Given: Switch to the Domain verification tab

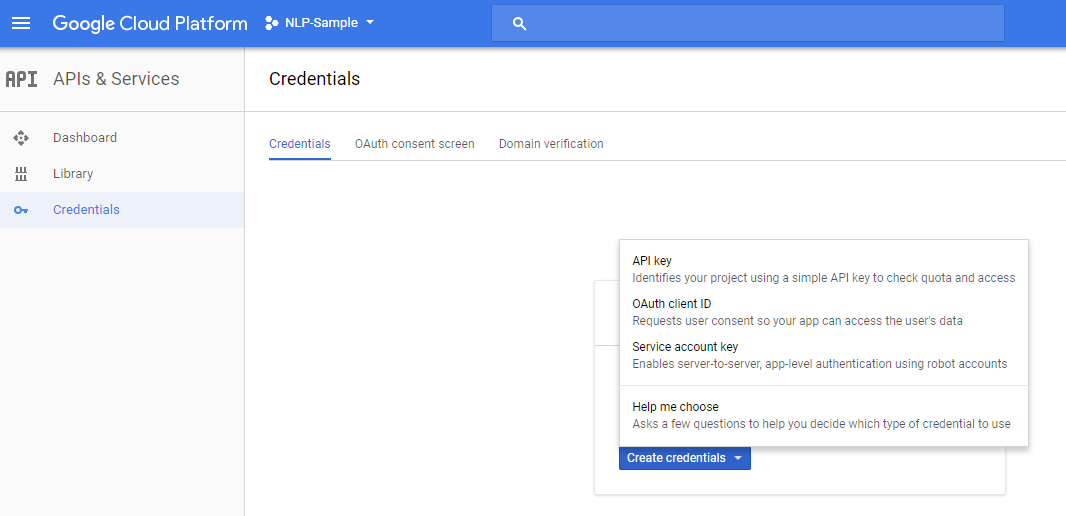Looking at the screenshot, I should (x=551, y=144).
